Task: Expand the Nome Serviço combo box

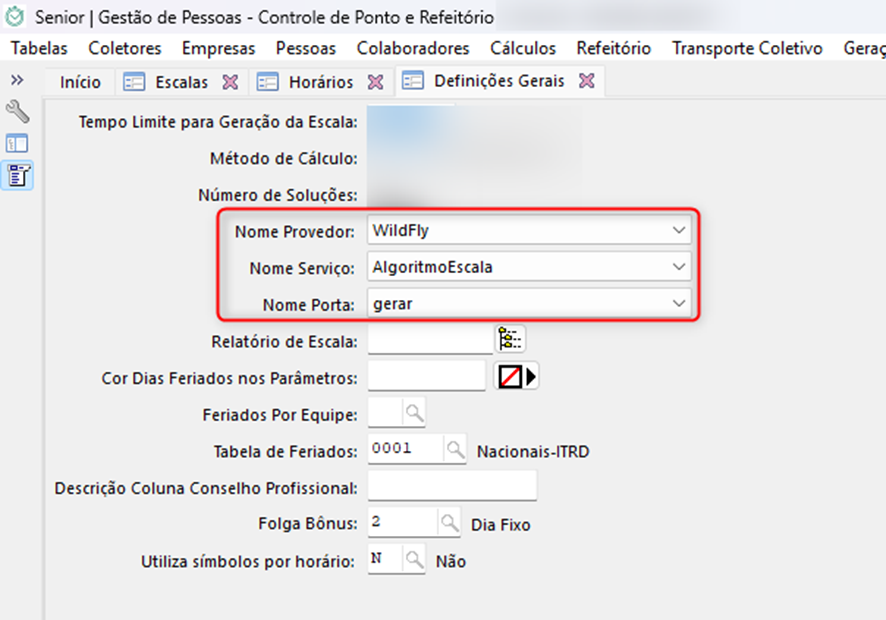Action: (x=679, y=267)
